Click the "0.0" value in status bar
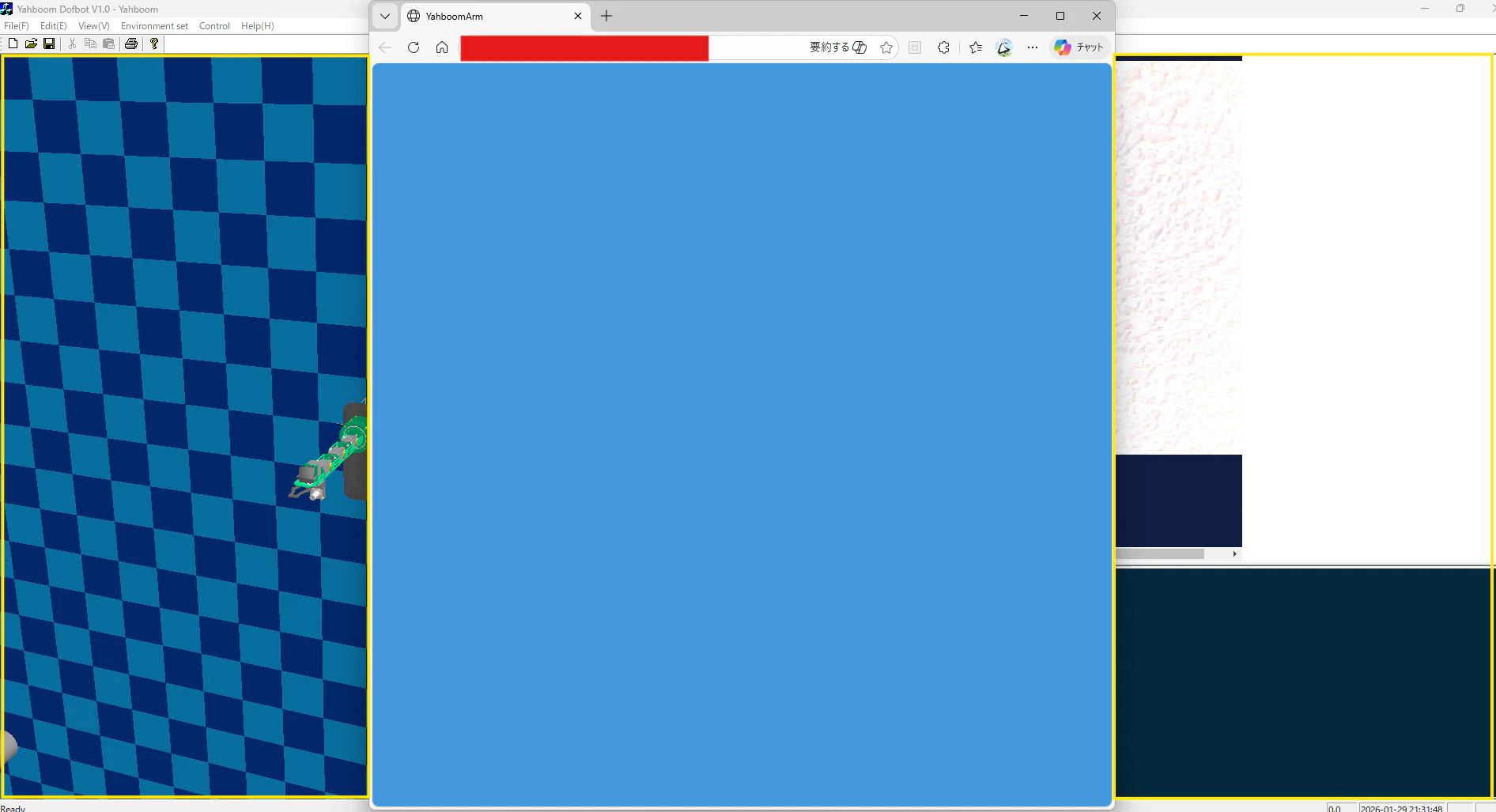The height and width of the screenshot is (812, 1496). click(x=1335, y=808)
